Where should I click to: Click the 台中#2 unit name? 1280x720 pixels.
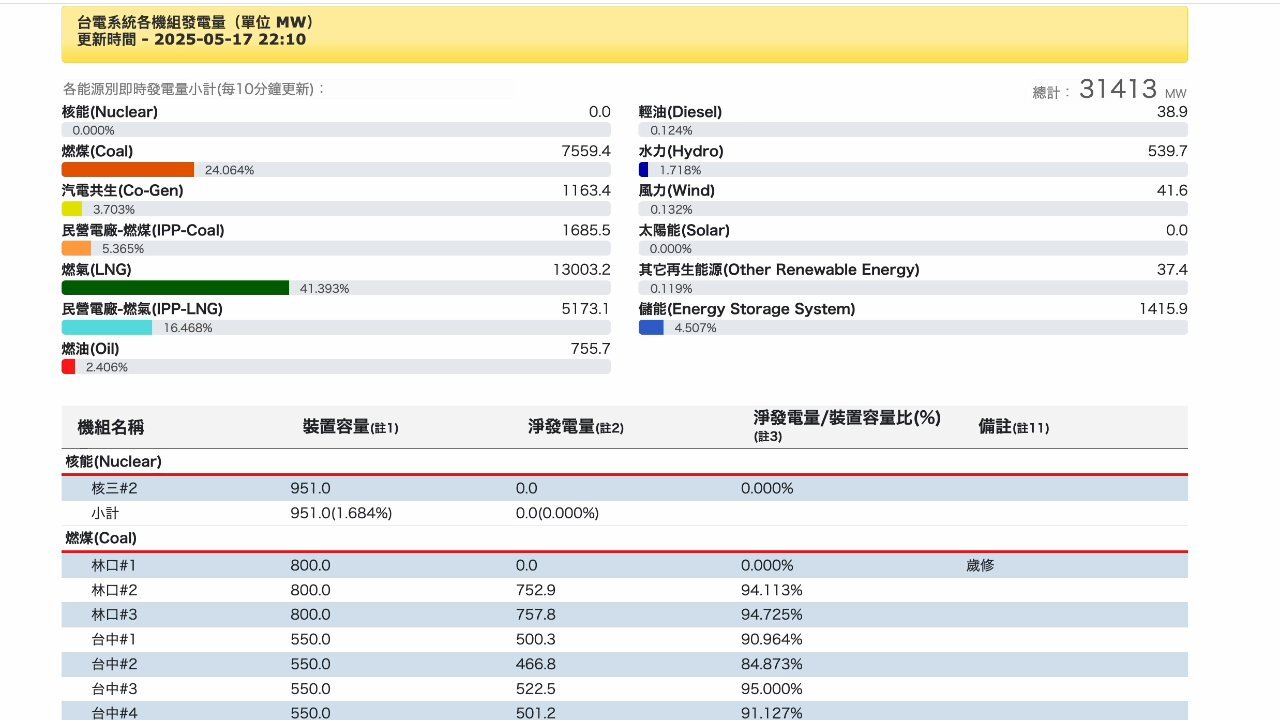(x=114, y=664)
